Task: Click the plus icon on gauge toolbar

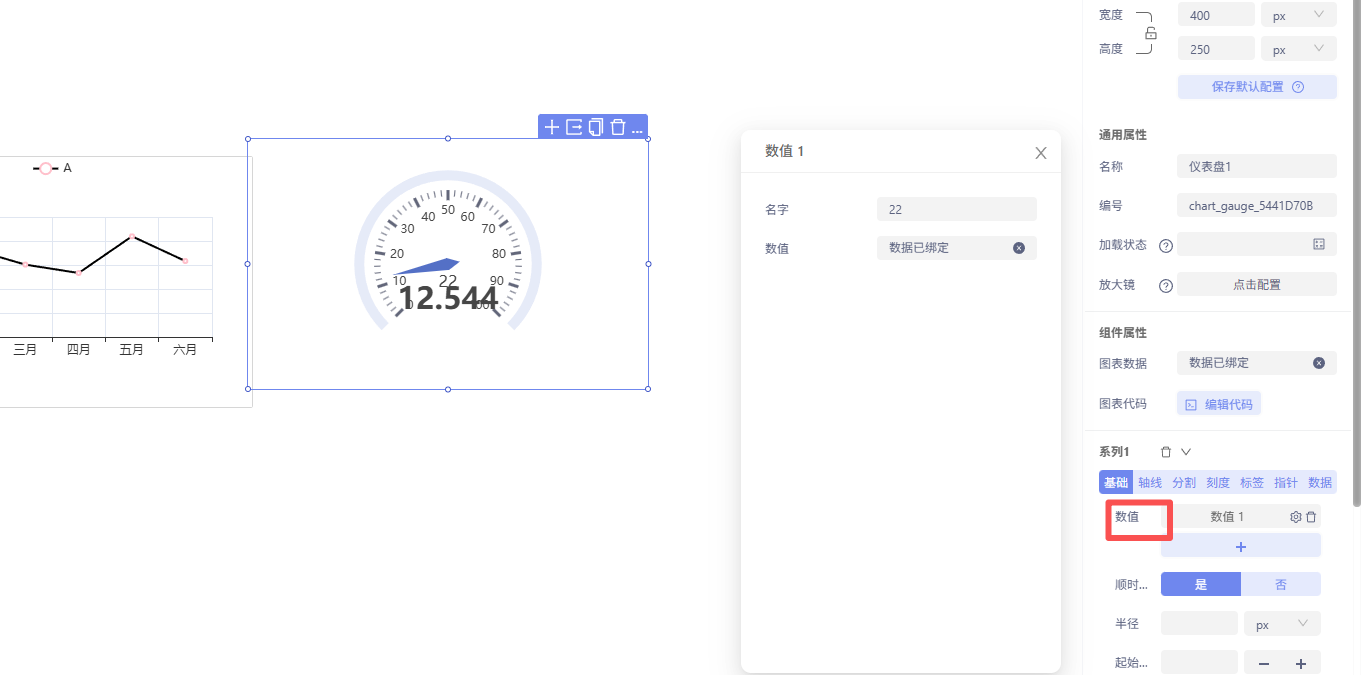Action: (551, 127)
